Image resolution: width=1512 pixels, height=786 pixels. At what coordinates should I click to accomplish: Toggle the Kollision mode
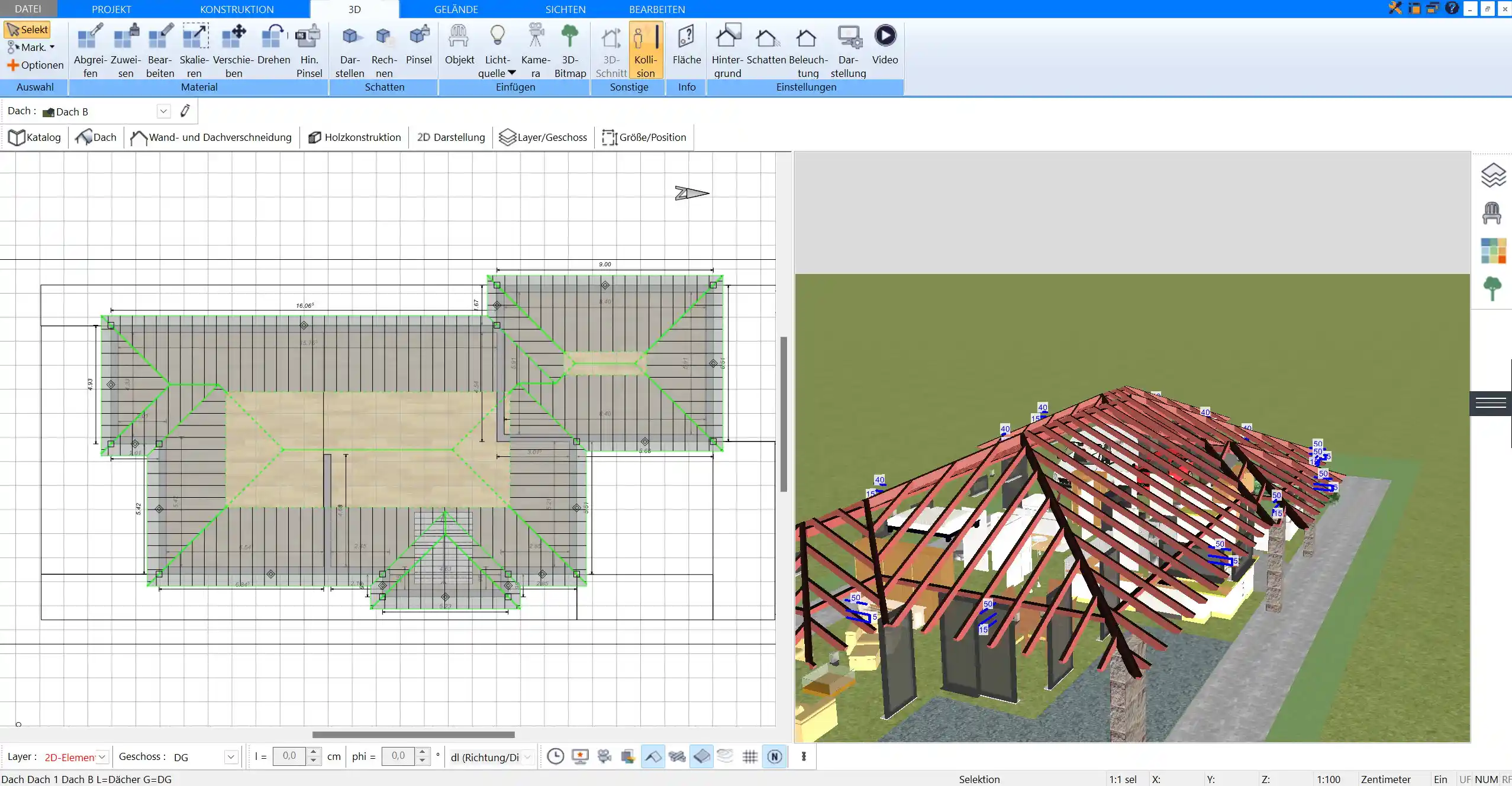click(646, 50)
